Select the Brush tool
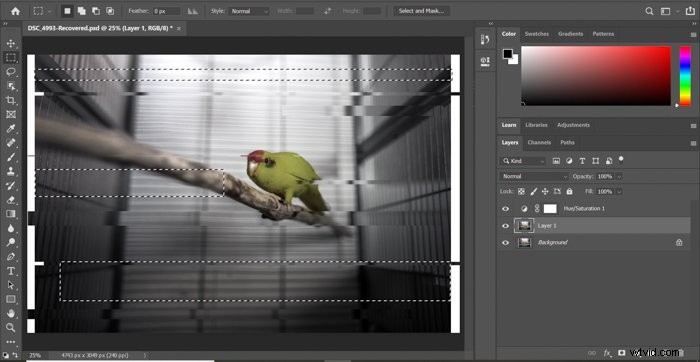700x362 pixels. tap(11, 157)
